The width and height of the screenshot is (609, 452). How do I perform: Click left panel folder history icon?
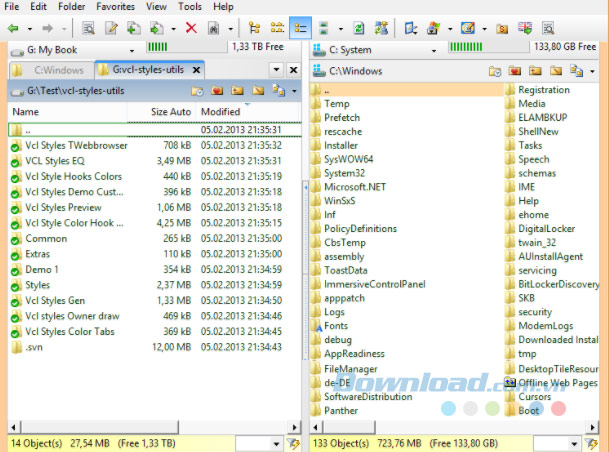click(197, 91)
